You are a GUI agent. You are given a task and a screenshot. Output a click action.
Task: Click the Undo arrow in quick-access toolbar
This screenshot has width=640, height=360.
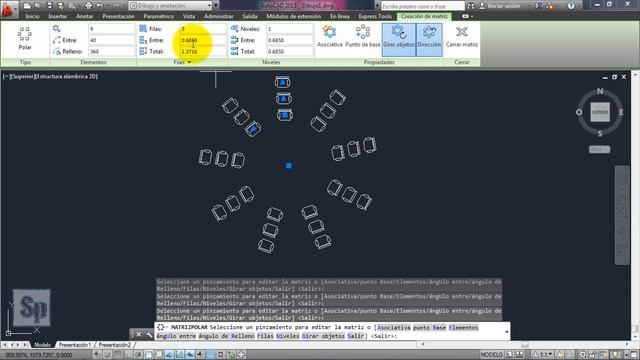tap(100, 6)
